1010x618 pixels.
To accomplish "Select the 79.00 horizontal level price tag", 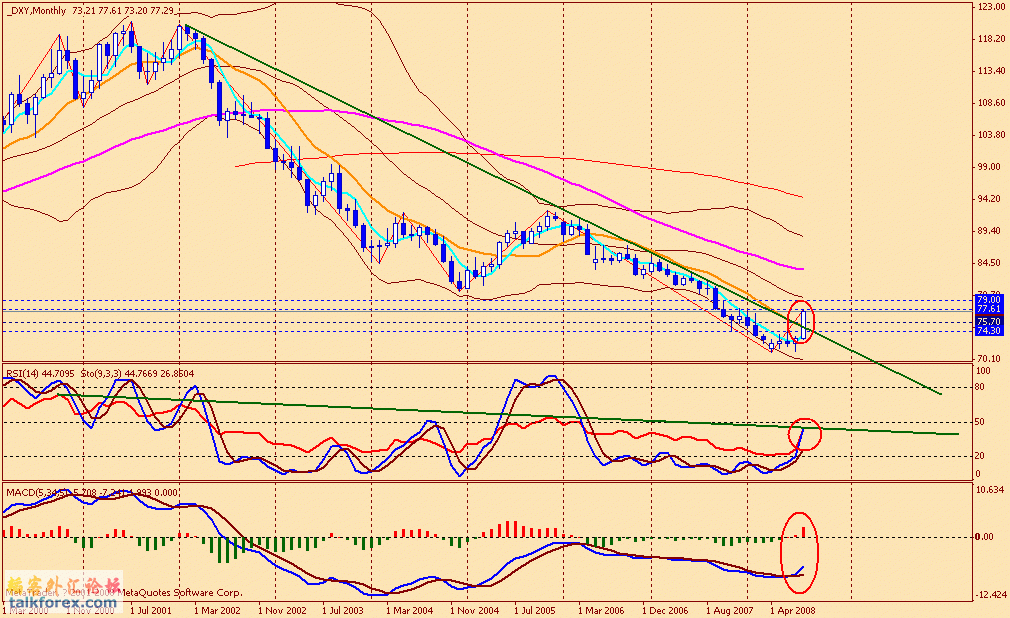I will pyautogui.click(x=988, y=300).
